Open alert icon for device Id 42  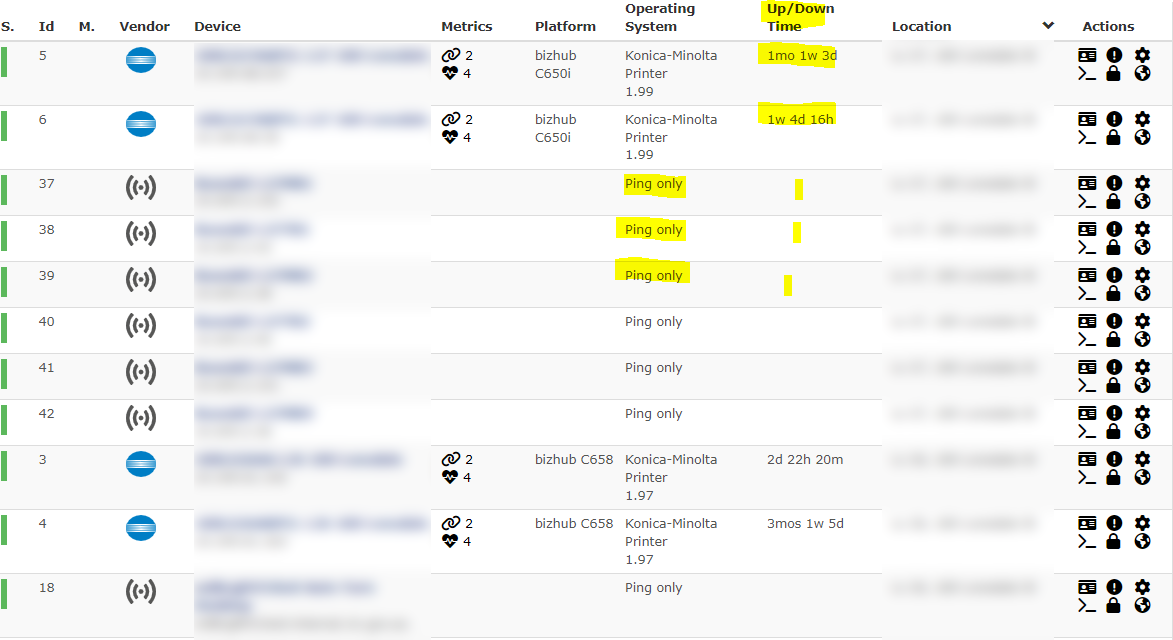[x=1114, y=413]
